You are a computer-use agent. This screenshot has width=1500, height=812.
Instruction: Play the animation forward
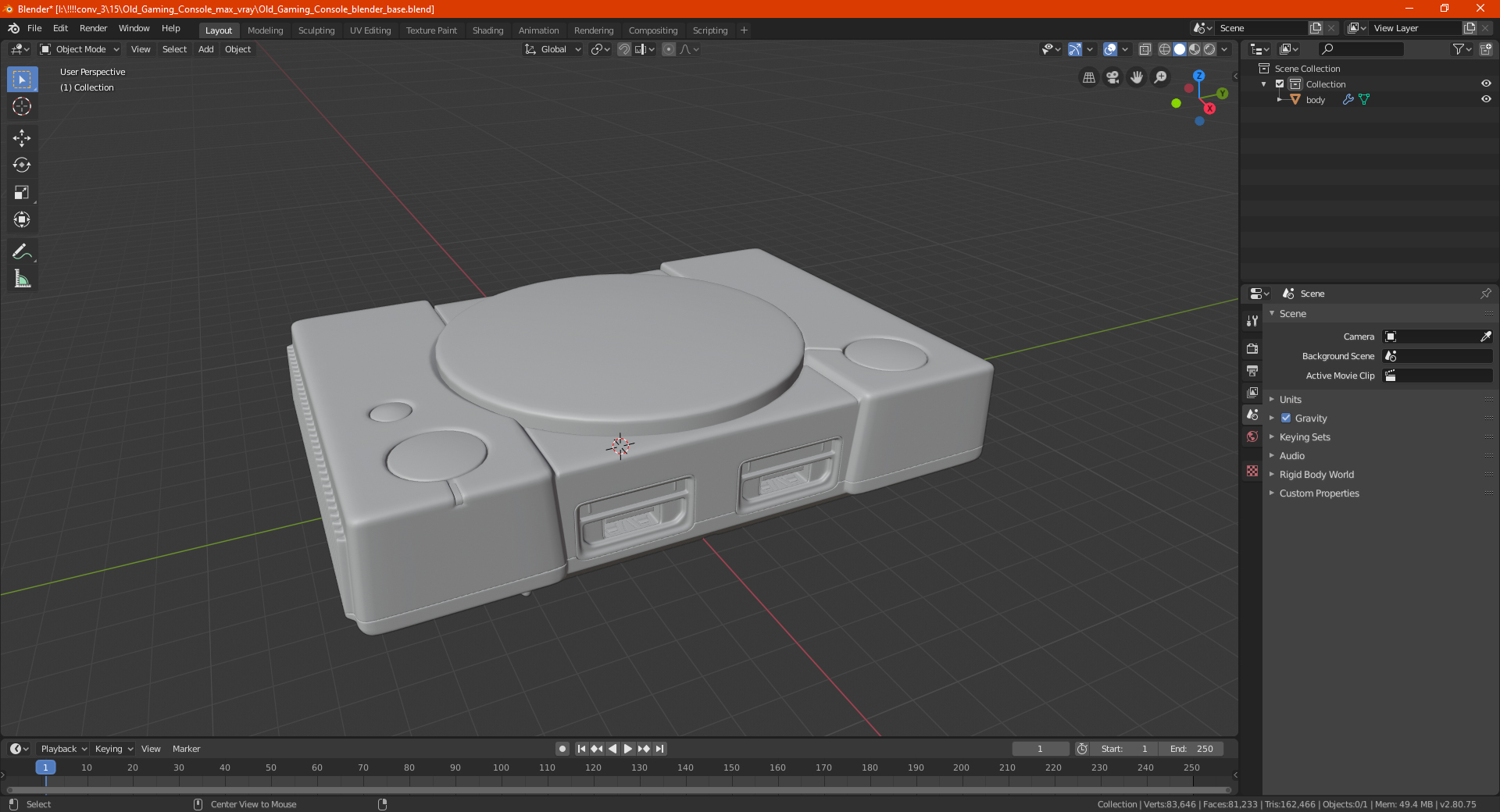628,749
